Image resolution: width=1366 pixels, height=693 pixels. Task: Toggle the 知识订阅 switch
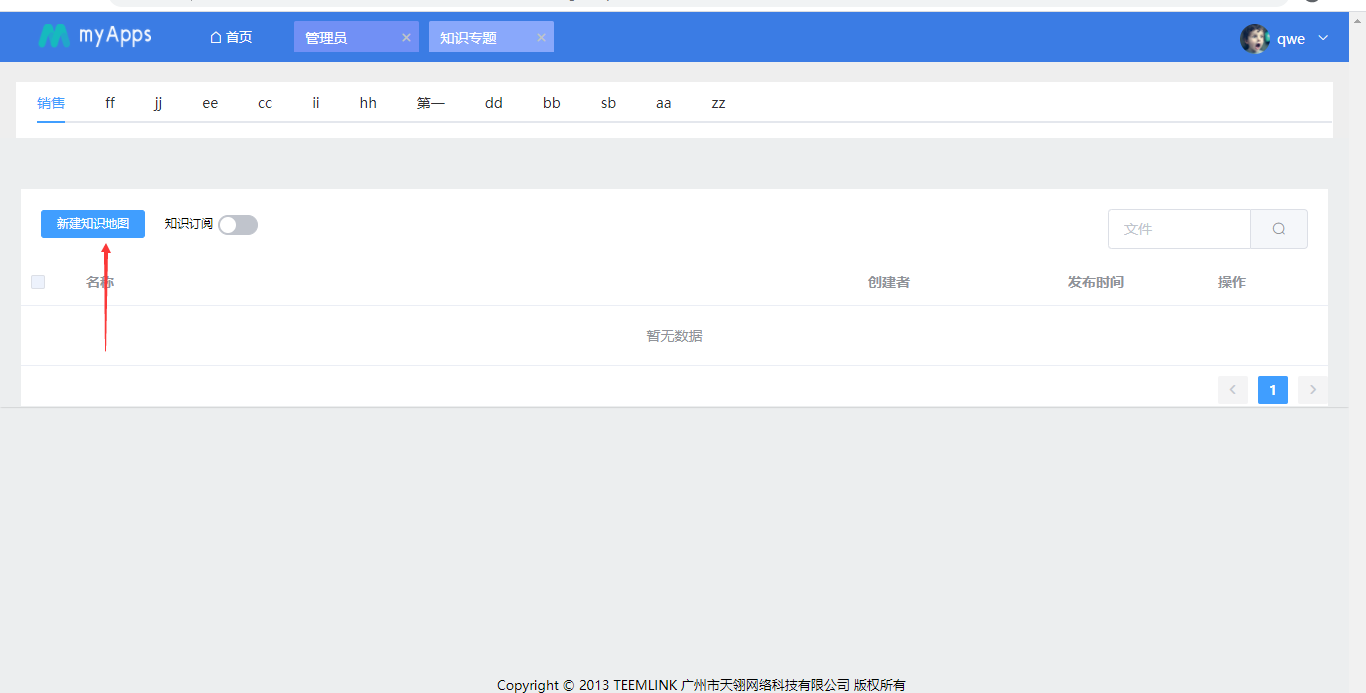(x=238, y=225)
